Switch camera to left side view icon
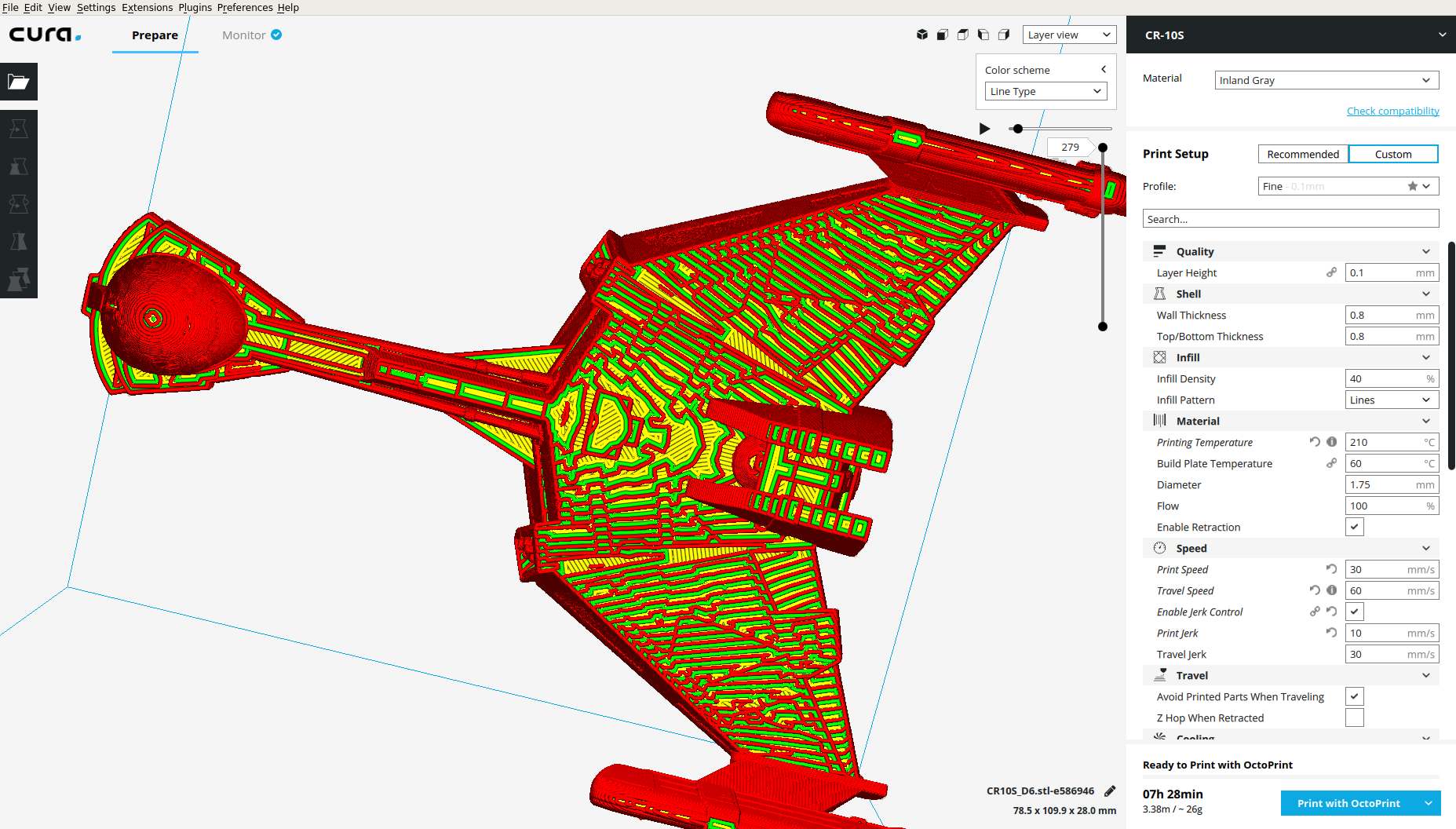Image resolution: width=1456 pixels, height=829 pixels. [983, 35]
